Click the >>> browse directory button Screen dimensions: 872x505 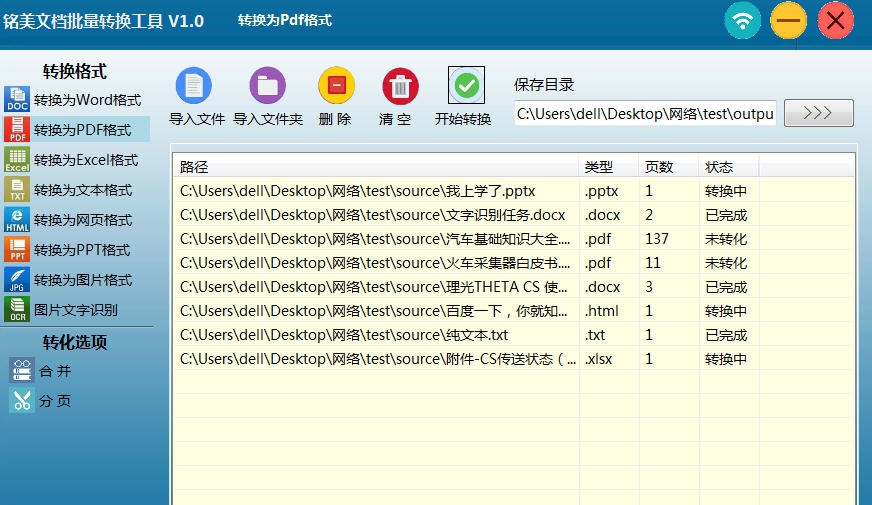click(x=818, y=113)
